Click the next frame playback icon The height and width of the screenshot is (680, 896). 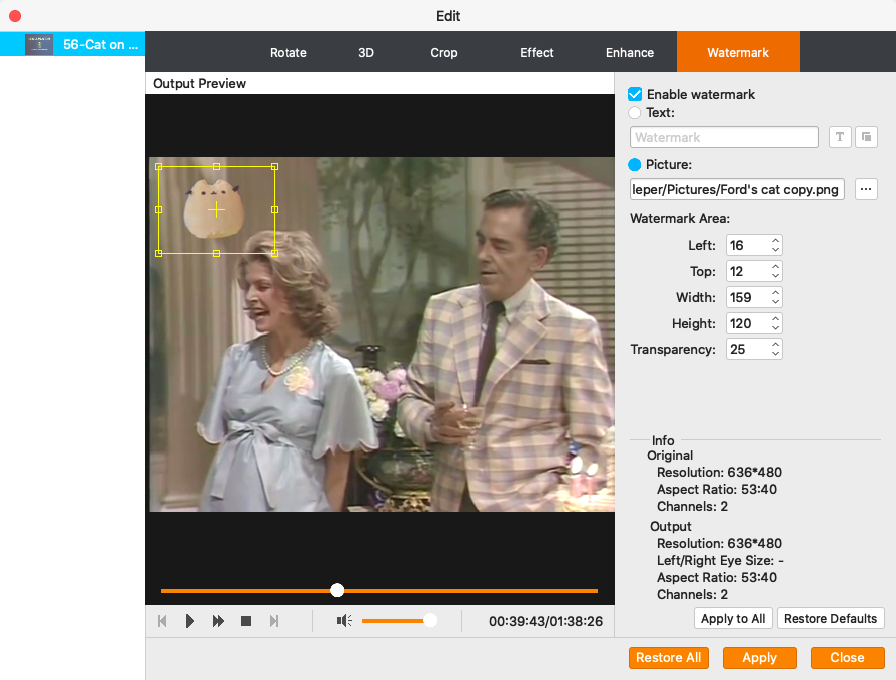[x=274, y=621]
